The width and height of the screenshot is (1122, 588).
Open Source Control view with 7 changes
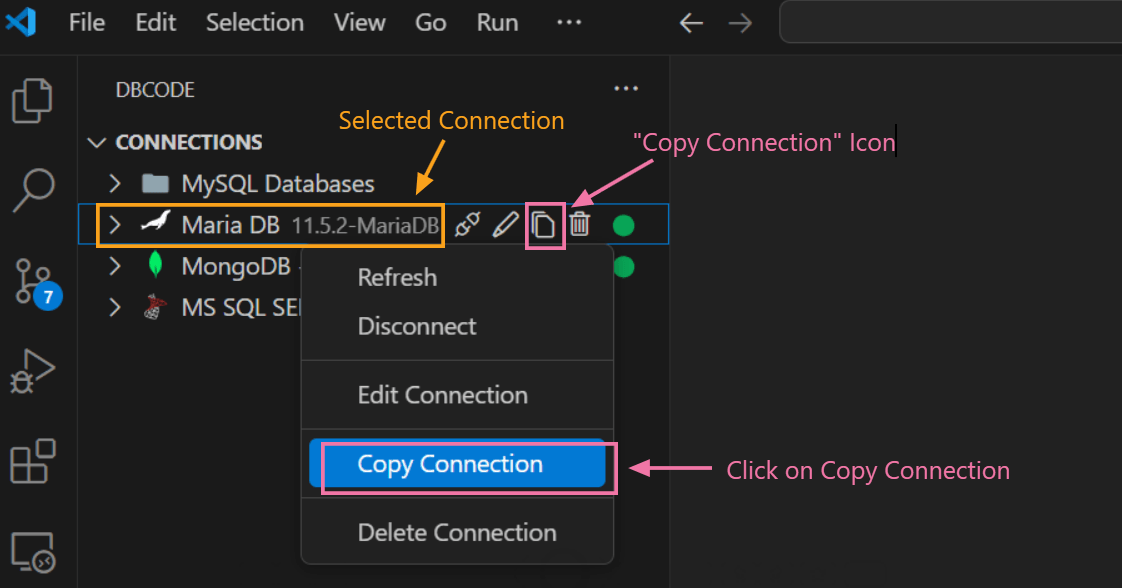[x=36, y=283]
